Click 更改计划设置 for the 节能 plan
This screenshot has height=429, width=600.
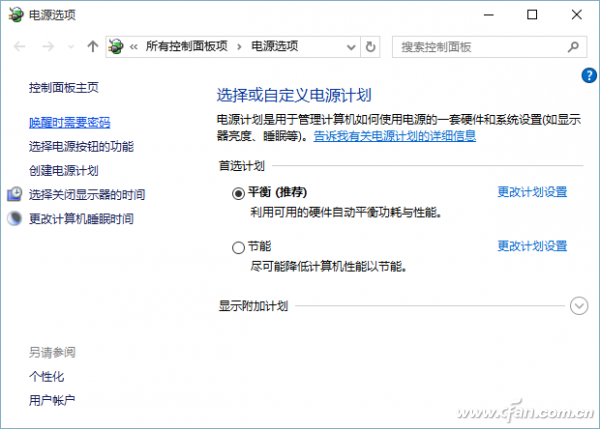click(x=532, y=246)
